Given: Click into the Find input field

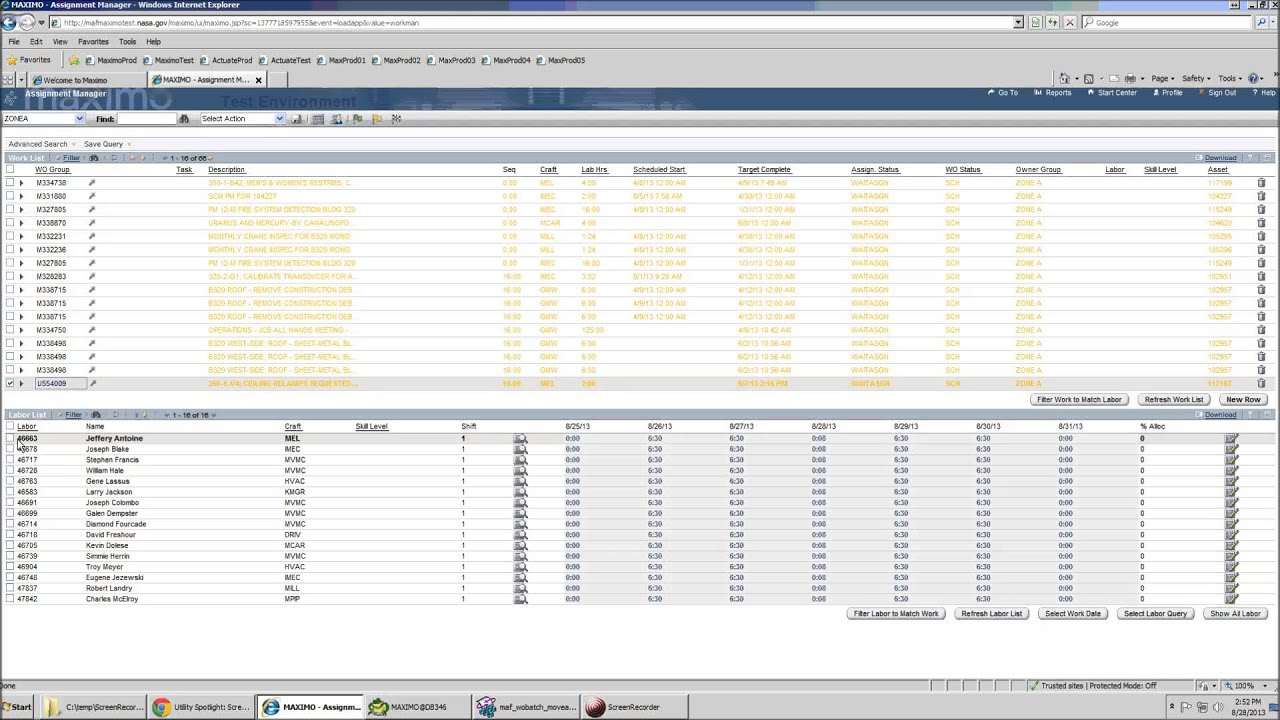Looking at the screenshot, I should [147, 119].
